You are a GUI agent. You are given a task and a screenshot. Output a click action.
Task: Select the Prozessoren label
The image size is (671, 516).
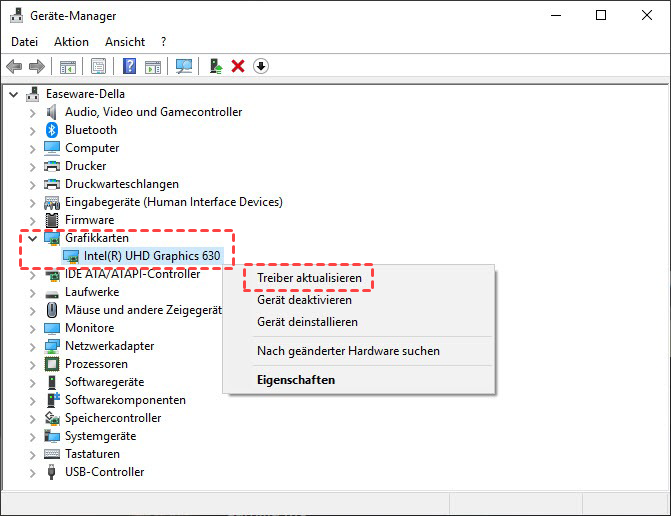coord(96,364)
